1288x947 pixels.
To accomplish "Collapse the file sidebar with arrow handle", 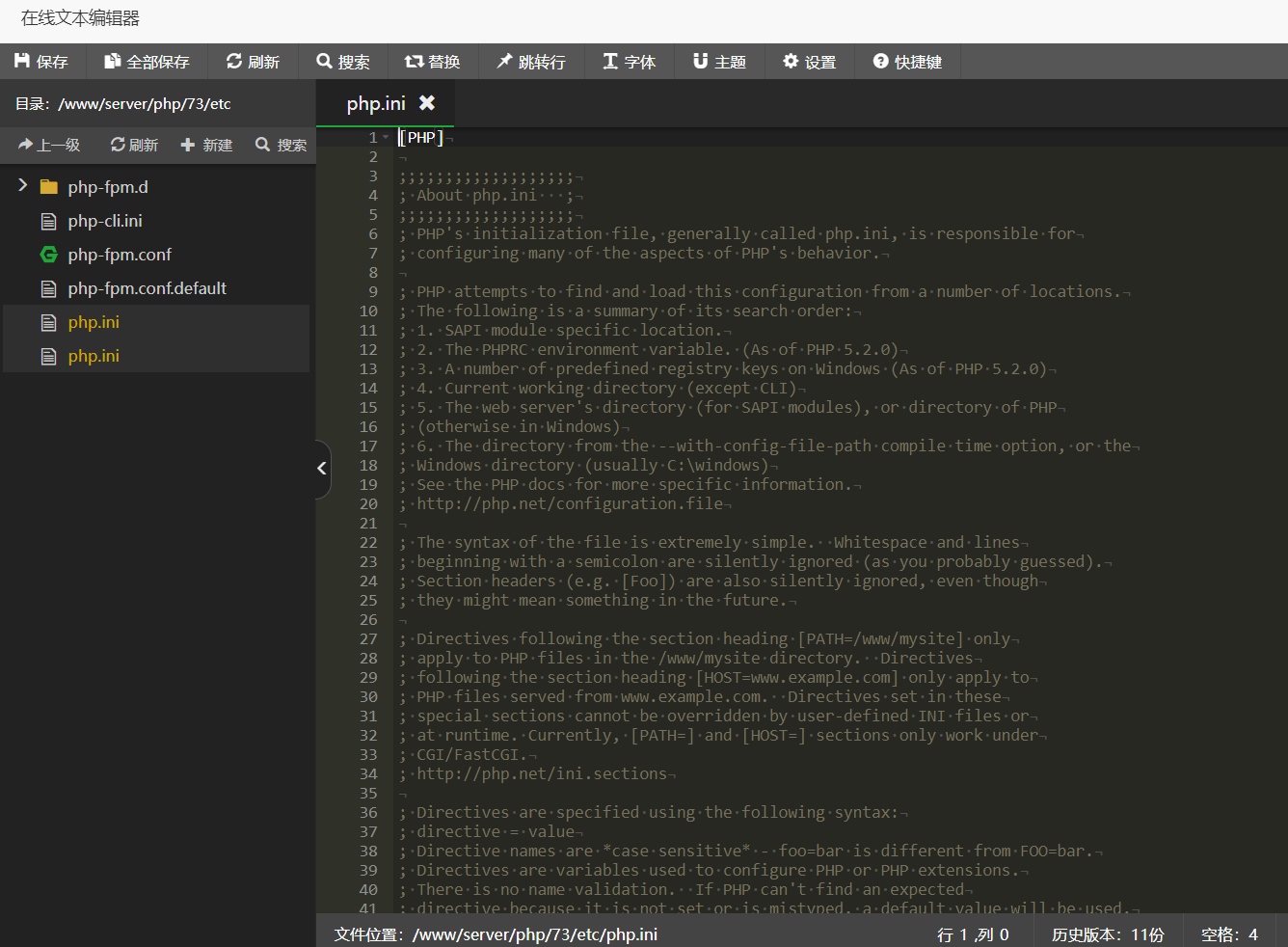I will pos(323,469).
